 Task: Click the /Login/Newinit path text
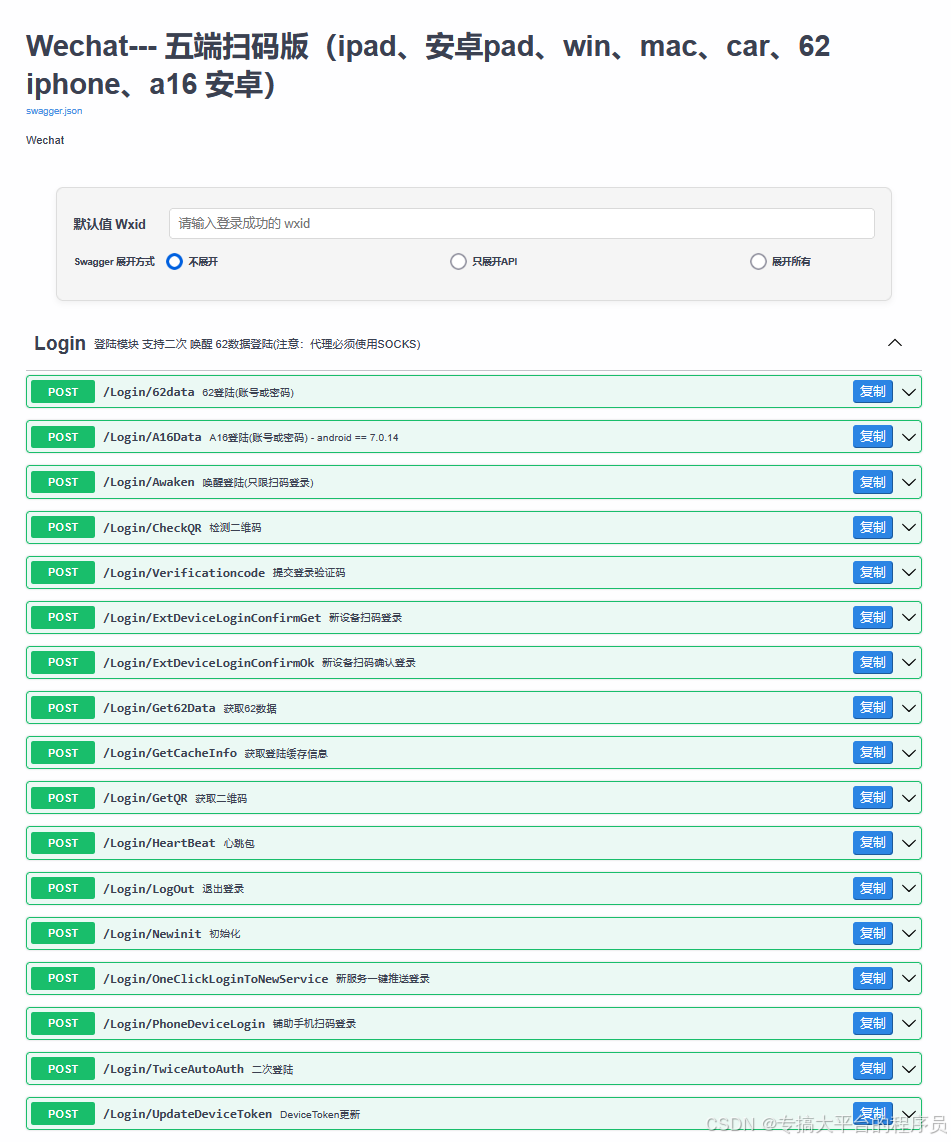click(x=152, y=934)
